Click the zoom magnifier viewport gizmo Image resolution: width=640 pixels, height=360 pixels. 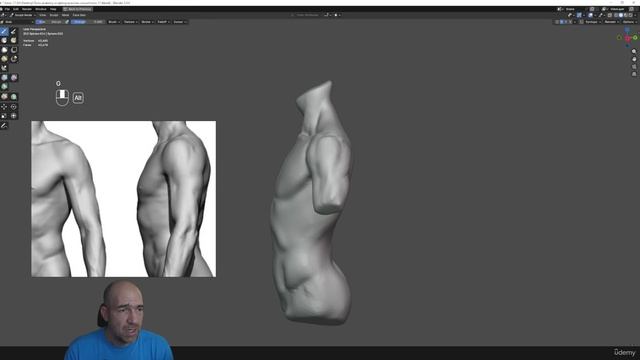[634, 51]
